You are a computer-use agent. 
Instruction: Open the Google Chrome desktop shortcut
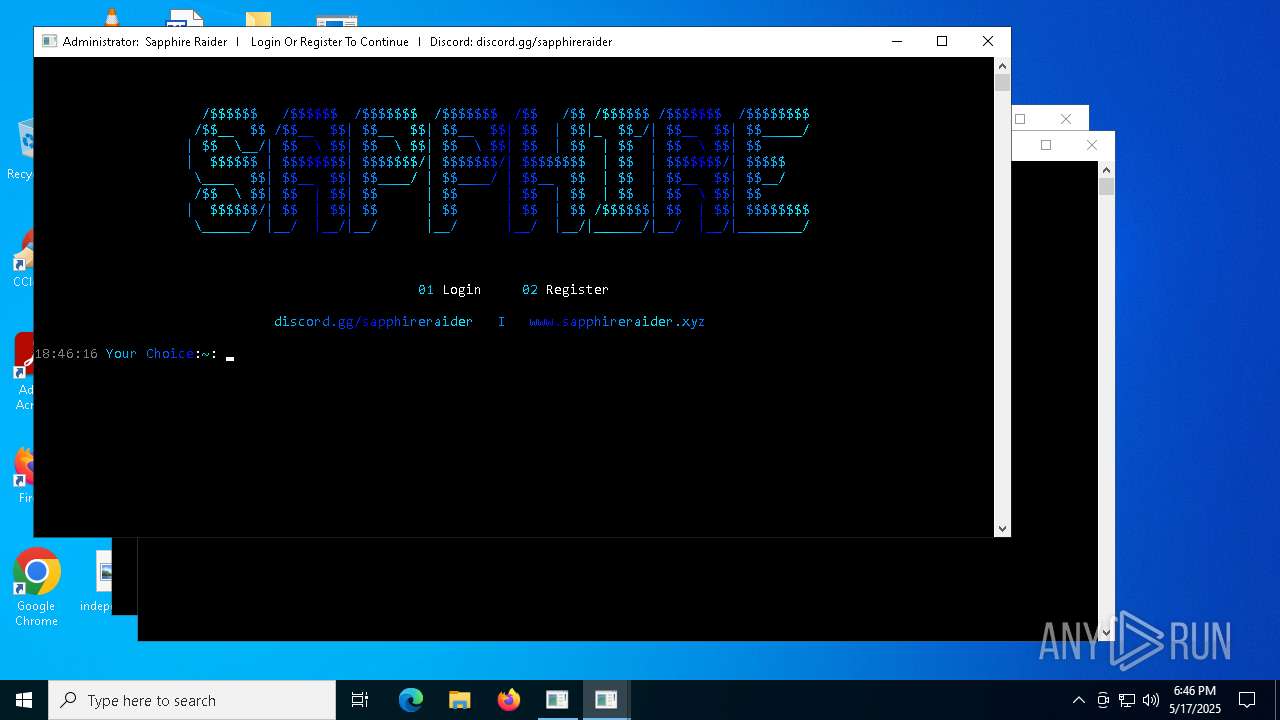pos(36,588)
